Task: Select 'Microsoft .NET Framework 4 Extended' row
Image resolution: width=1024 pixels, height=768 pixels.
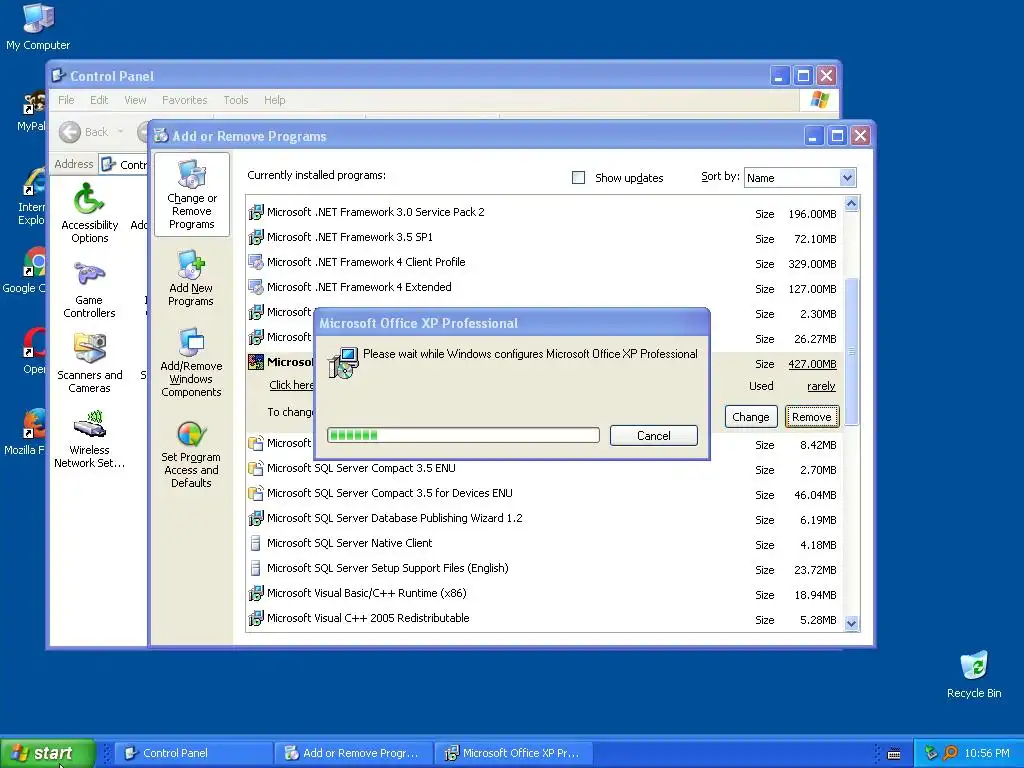Action: tap(544, 287)
